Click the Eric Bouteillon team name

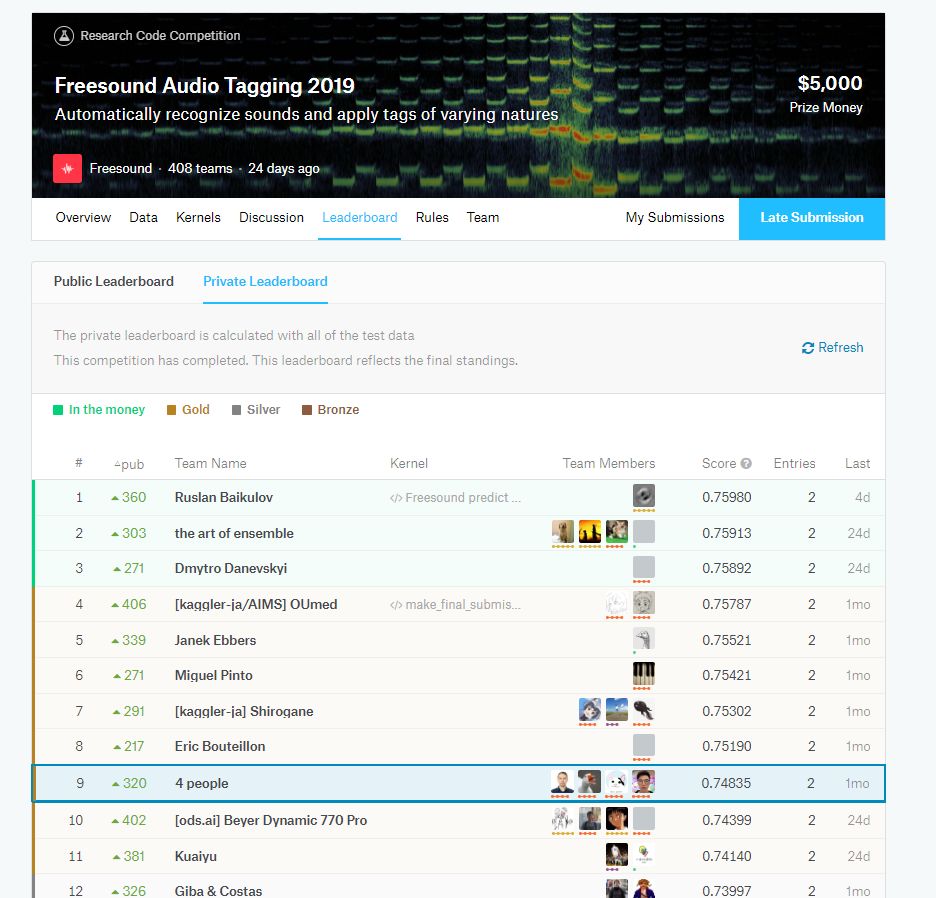[x=220, y=746]
